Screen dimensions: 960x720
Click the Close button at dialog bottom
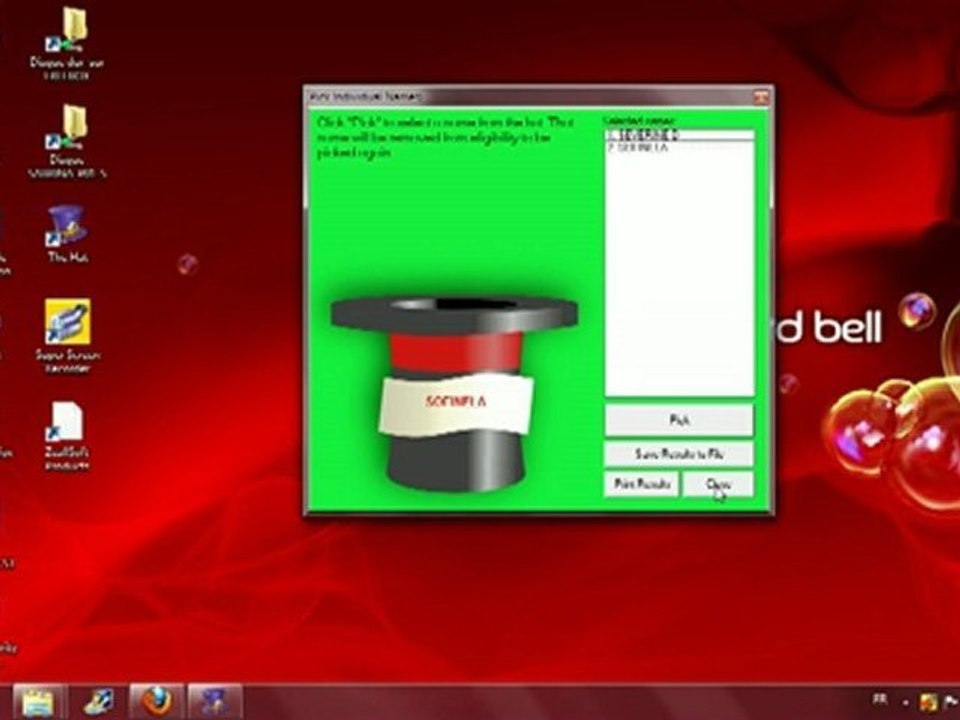(718, 484)
